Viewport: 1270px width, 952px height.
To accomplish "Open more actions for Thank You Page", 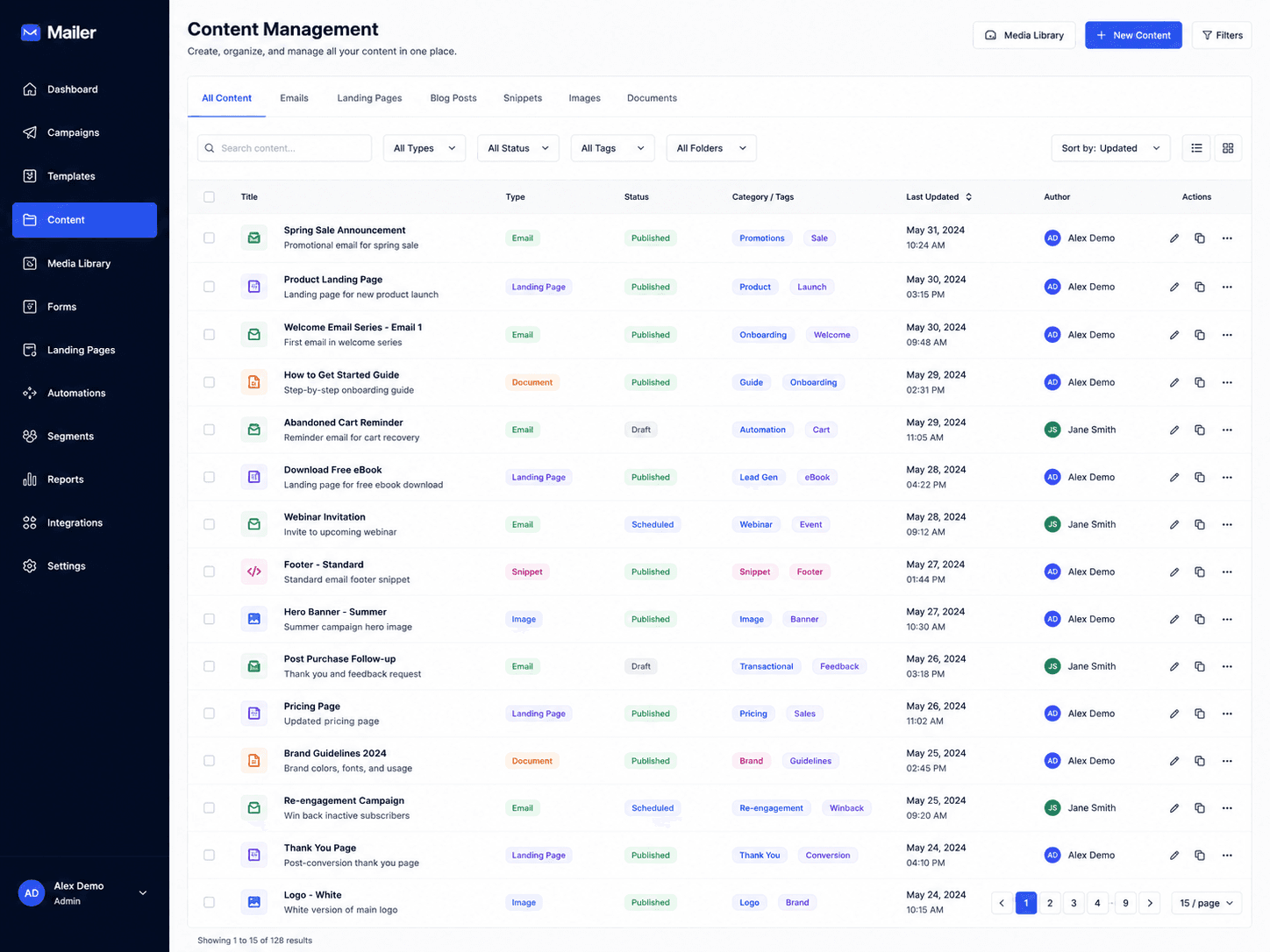I will coord(1227,855).
